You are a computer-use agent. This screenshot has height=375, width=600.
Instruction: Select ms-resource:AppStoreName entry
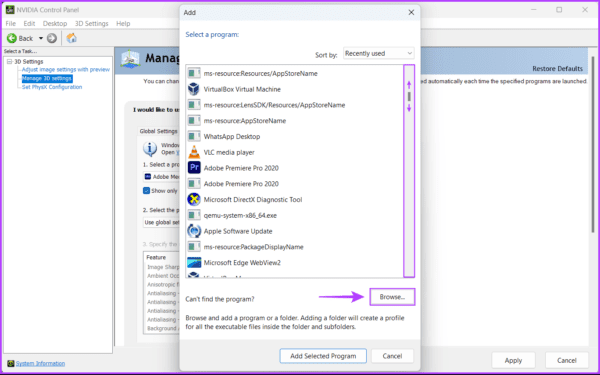click(x=295, y=121)
